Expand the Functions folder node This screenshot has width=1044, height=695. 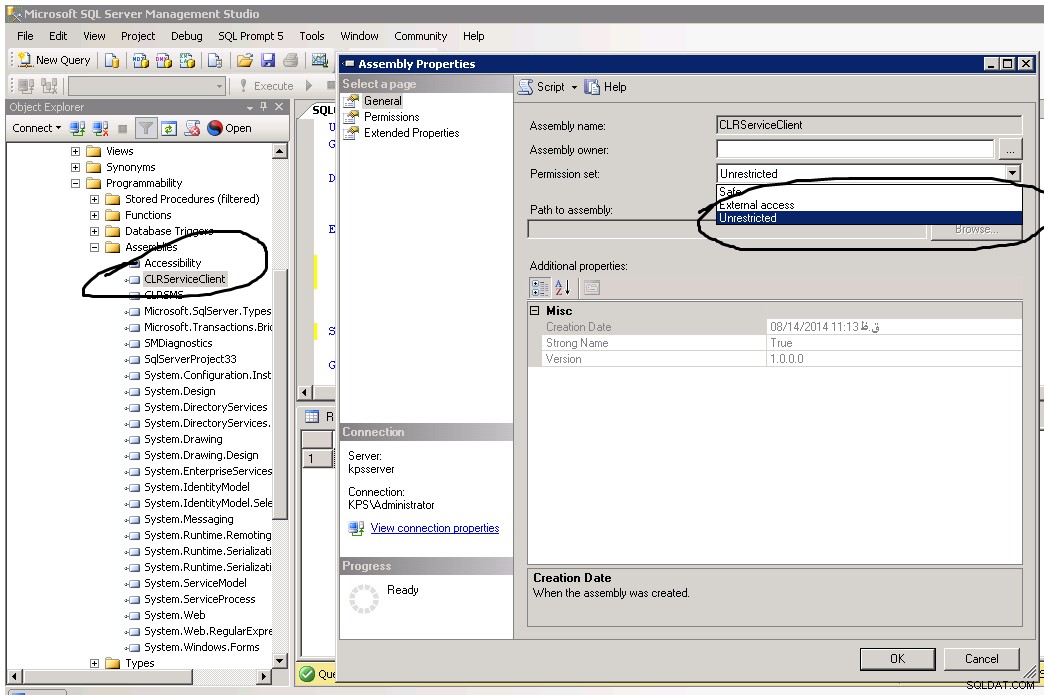95,215
